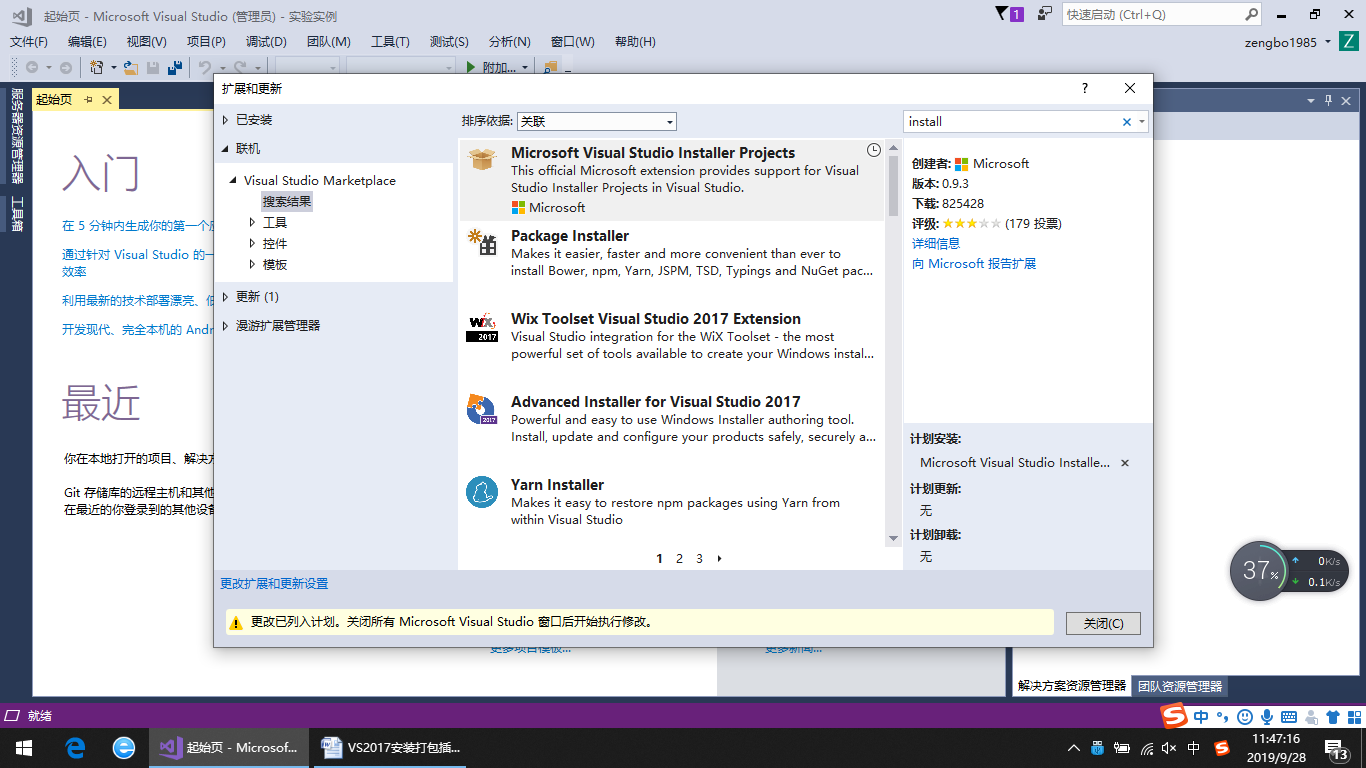Switch to the 解决方案资源管理器 tab
The width and height of the screenshot is (1366, 768).
(1072, 687)
